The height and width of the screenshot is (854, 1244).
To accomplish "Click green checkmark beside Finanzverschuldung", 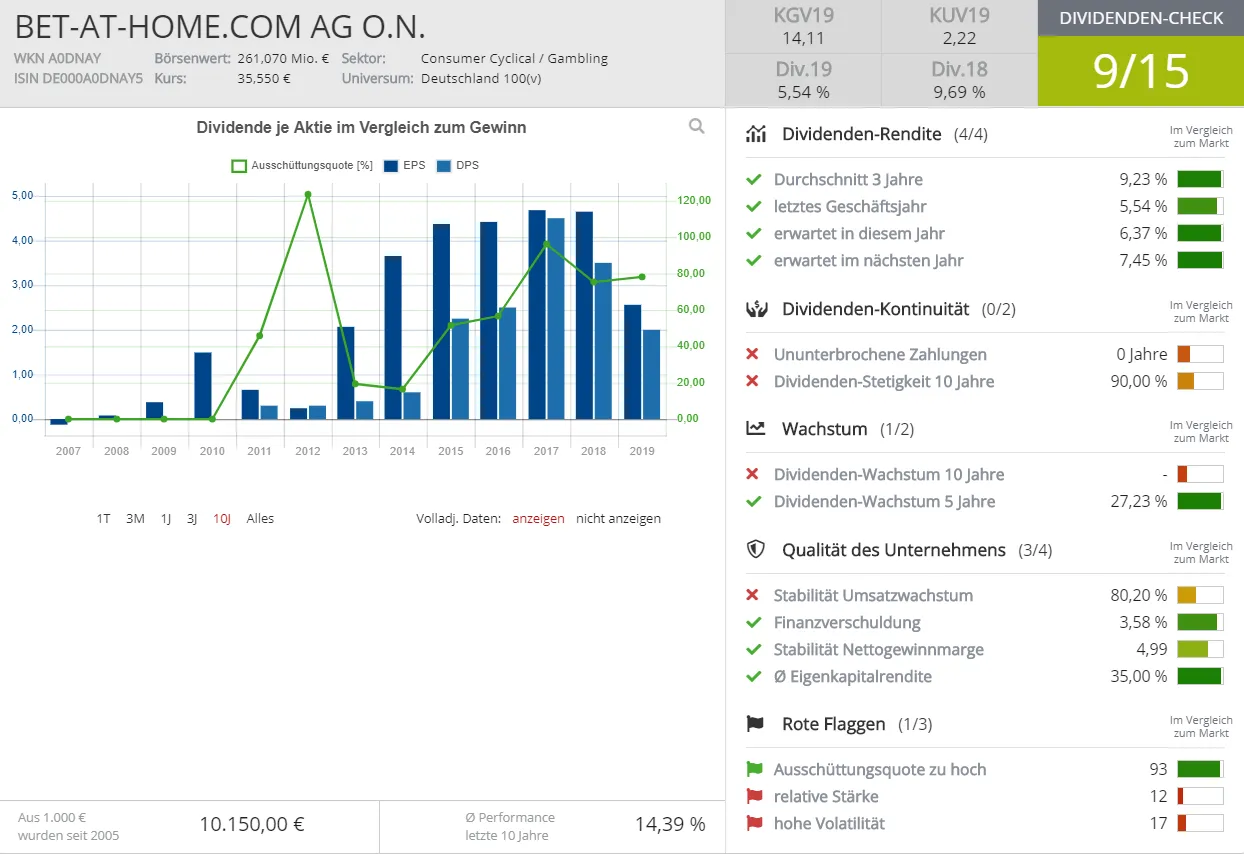I will 754,622.
